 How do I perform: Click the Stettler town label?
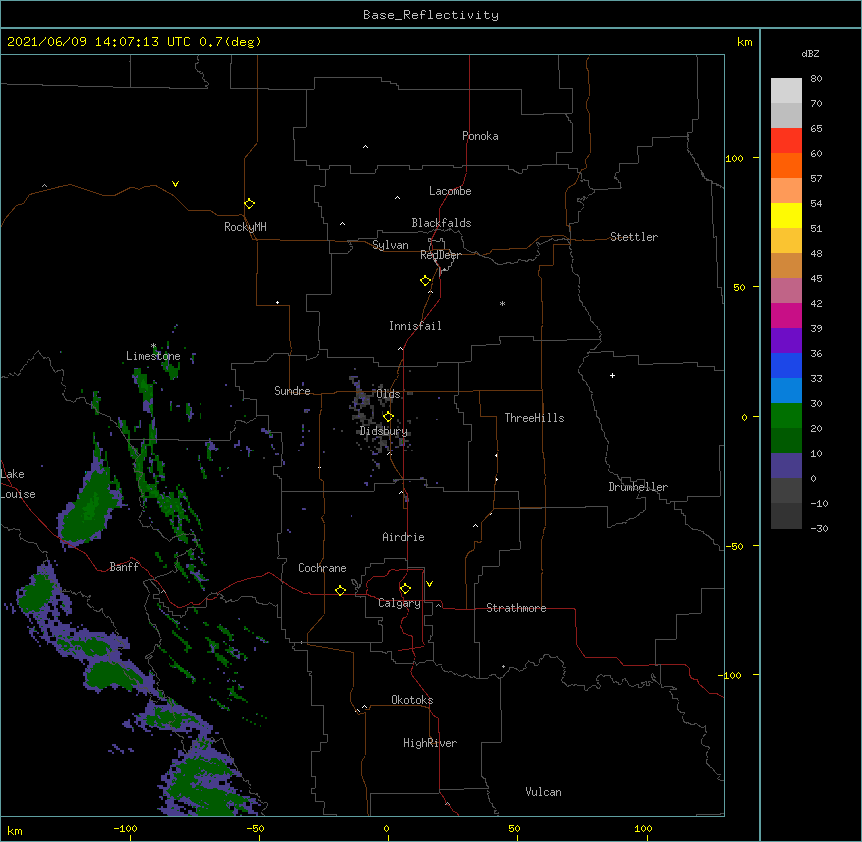(x=634, y=237)
